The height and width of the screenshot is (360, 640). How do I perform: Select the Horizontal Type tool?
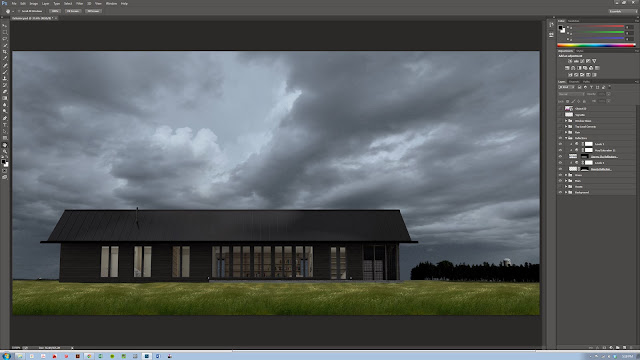click(5, 124)
